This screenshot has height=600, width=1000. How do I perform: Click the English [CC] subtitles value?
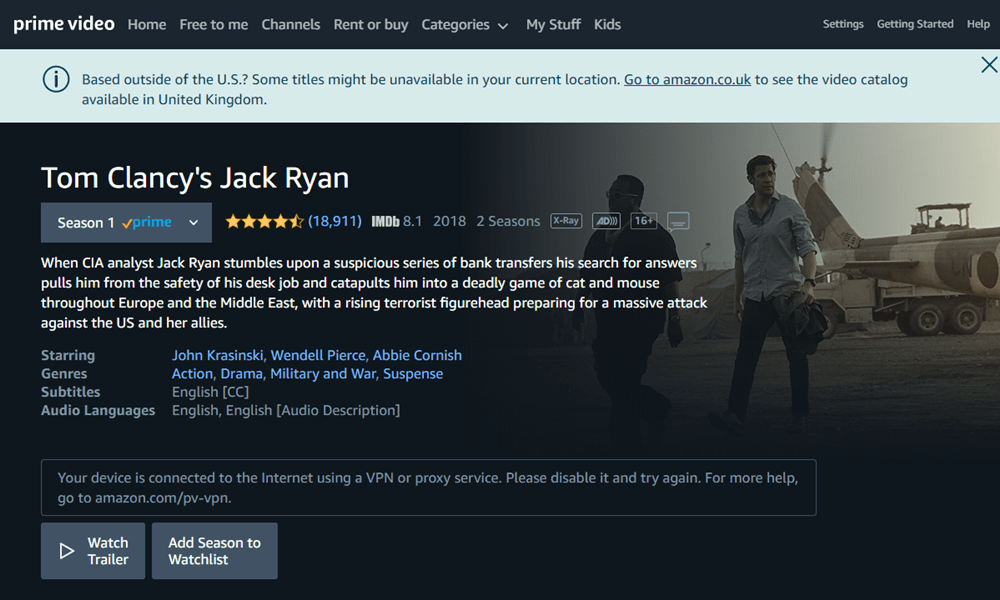[210, 392]
